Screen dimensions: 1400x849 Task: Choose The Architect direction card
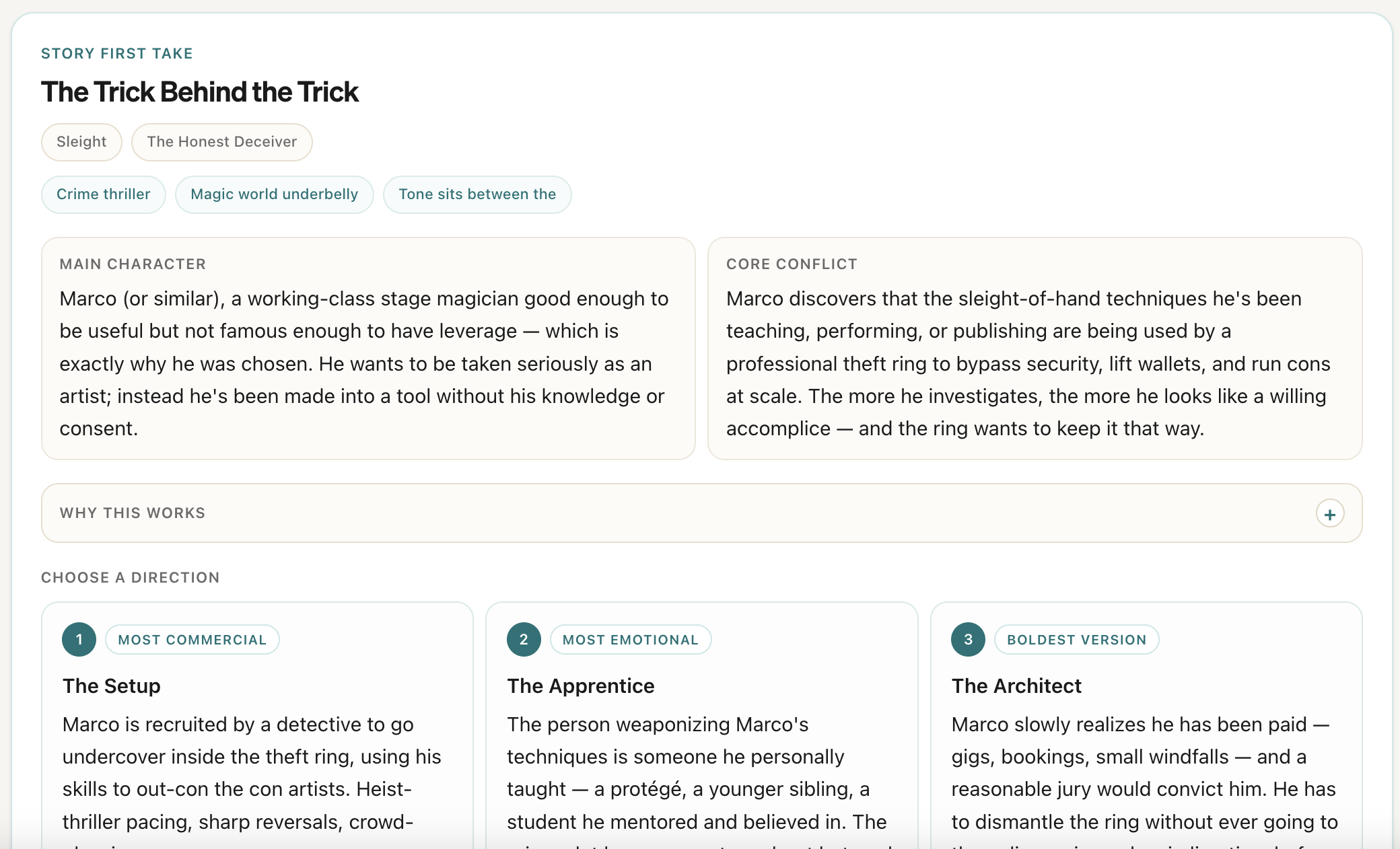[x=1146, y=725]
